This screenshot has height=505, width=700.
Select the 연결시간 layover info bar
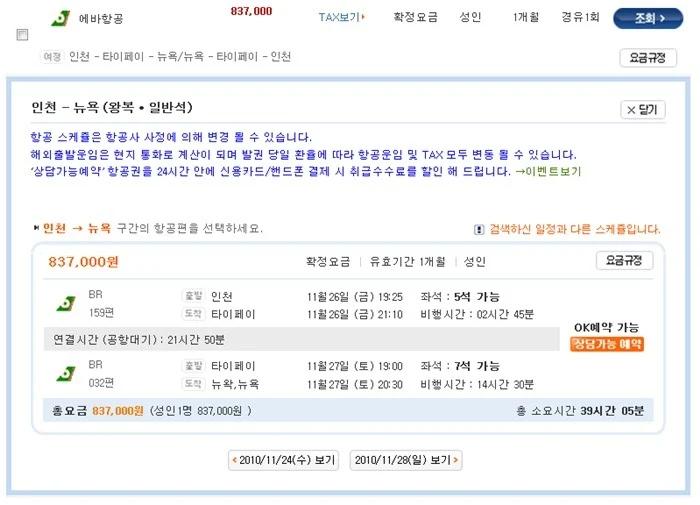301,339
